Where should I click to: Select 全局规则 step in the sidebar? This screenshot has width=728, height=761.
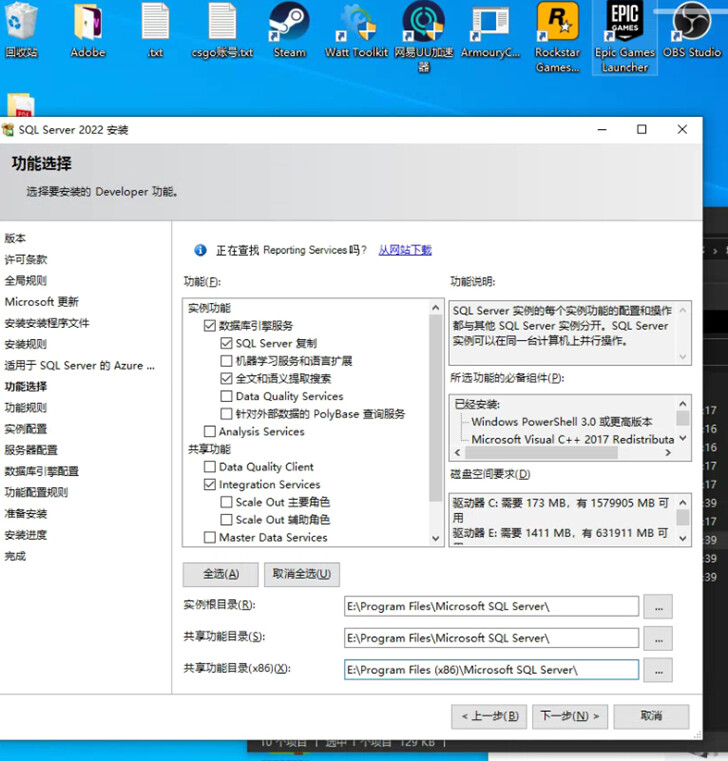(26, 281)
